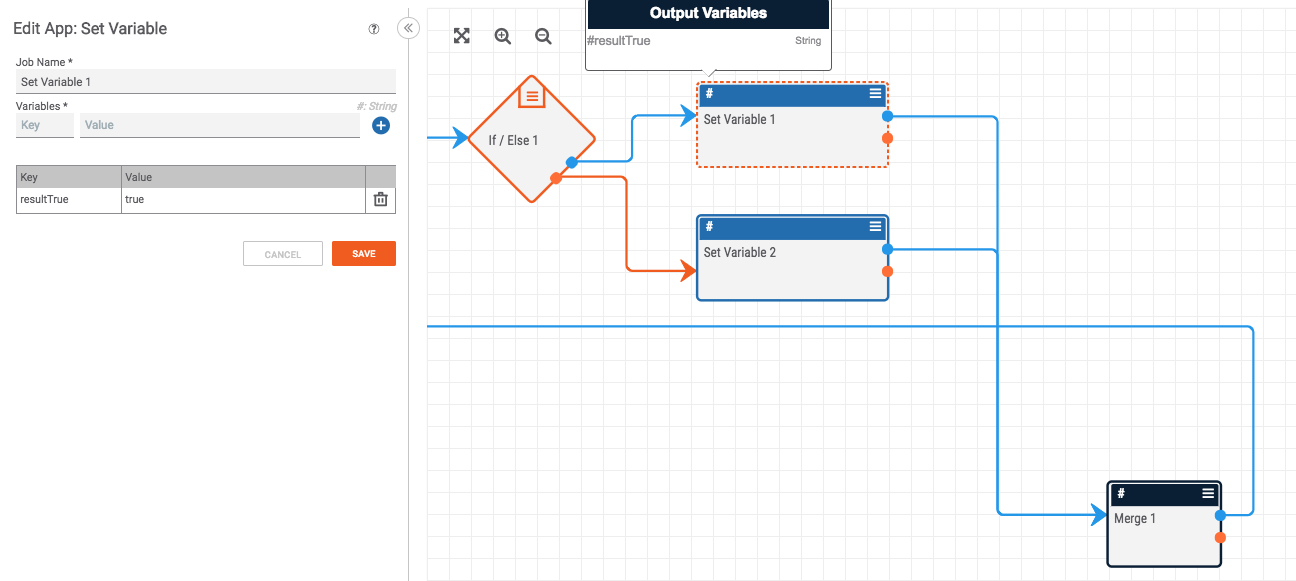Image resolution: width=1296 pixels, height=581 pixels.
Task: Click the variable Value input field
Action: 219,125
